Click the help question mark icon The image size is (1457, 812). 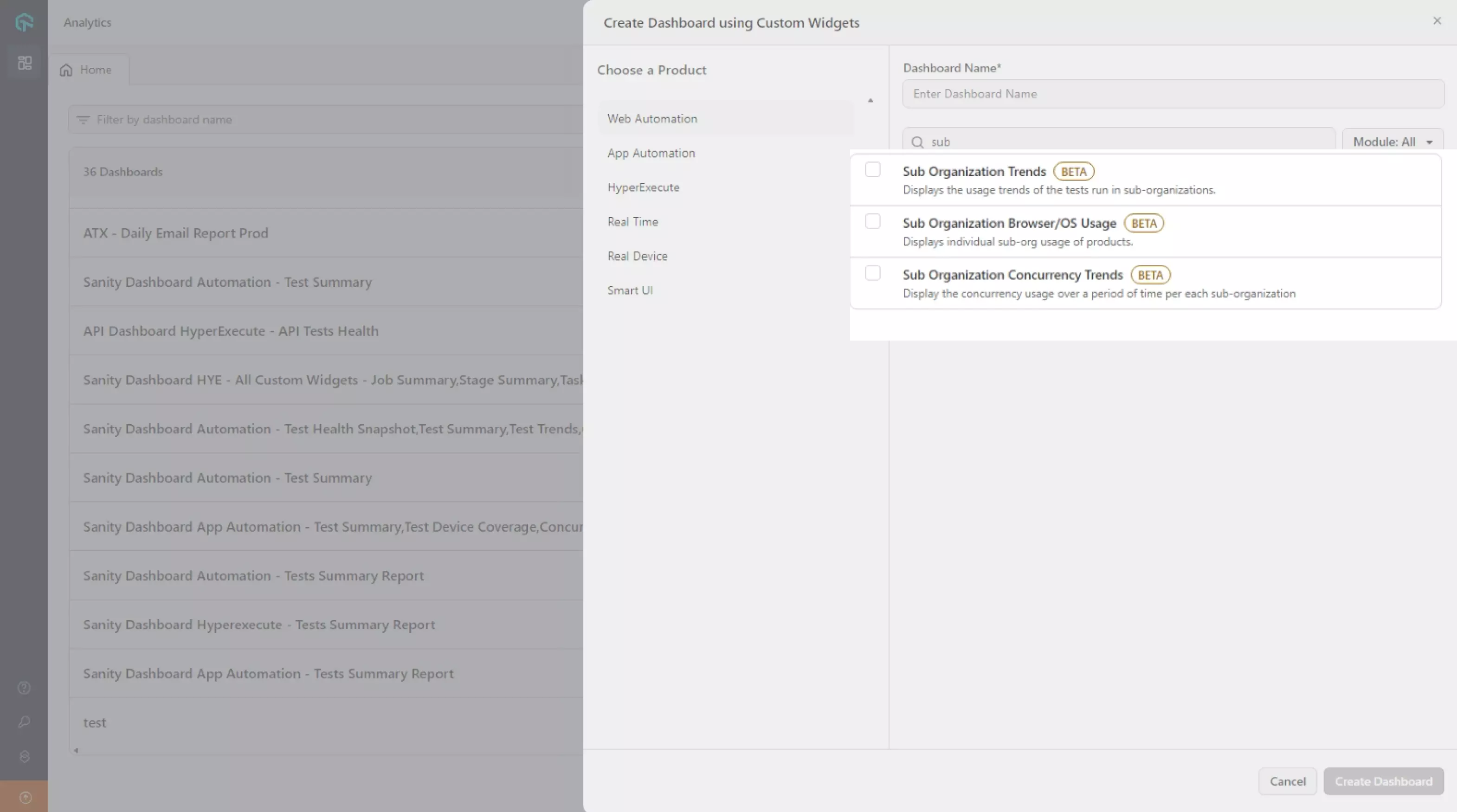tap(24, 688)
